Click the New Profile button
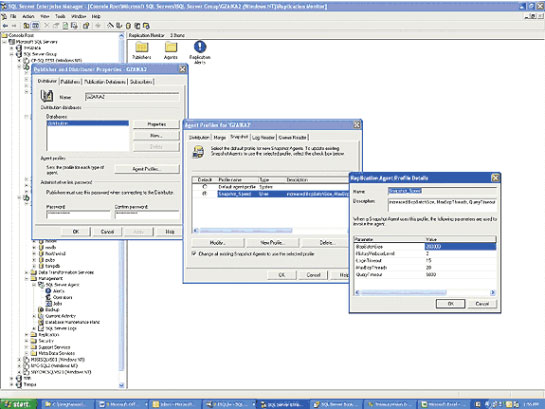Image resolution: width=545 pixels, height=409 pixels. [272, 243]
